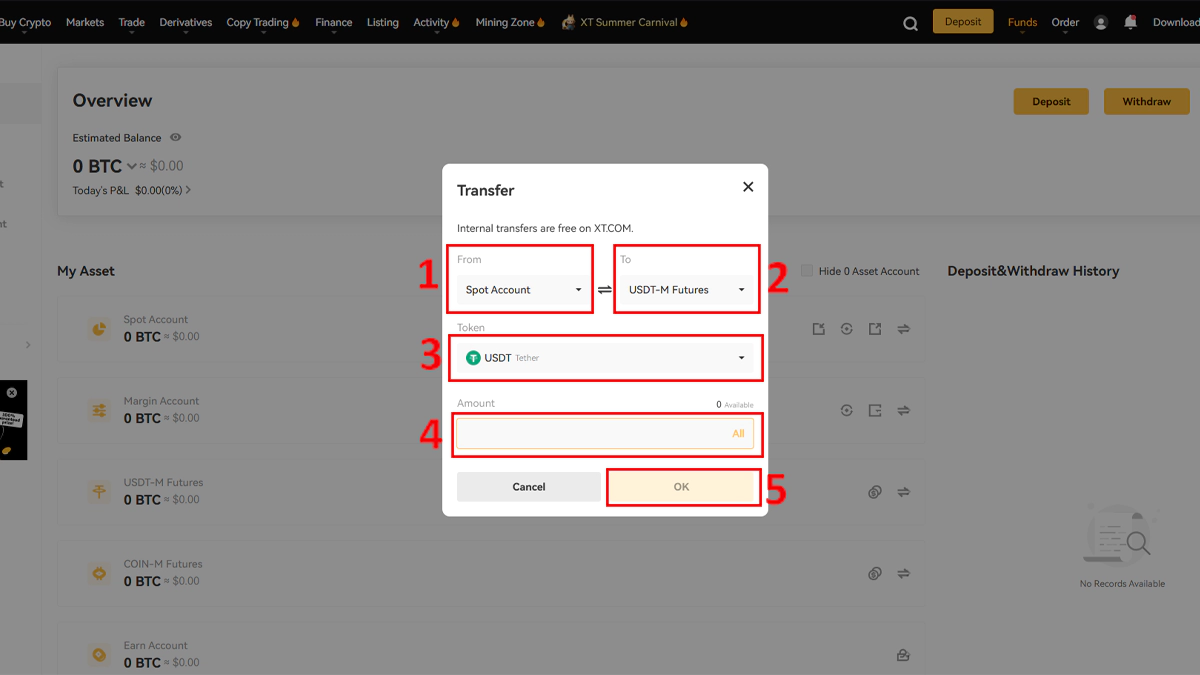Focus the Amount input field
Viewport: 1200px width, 675px height.
tap(605, 434)
